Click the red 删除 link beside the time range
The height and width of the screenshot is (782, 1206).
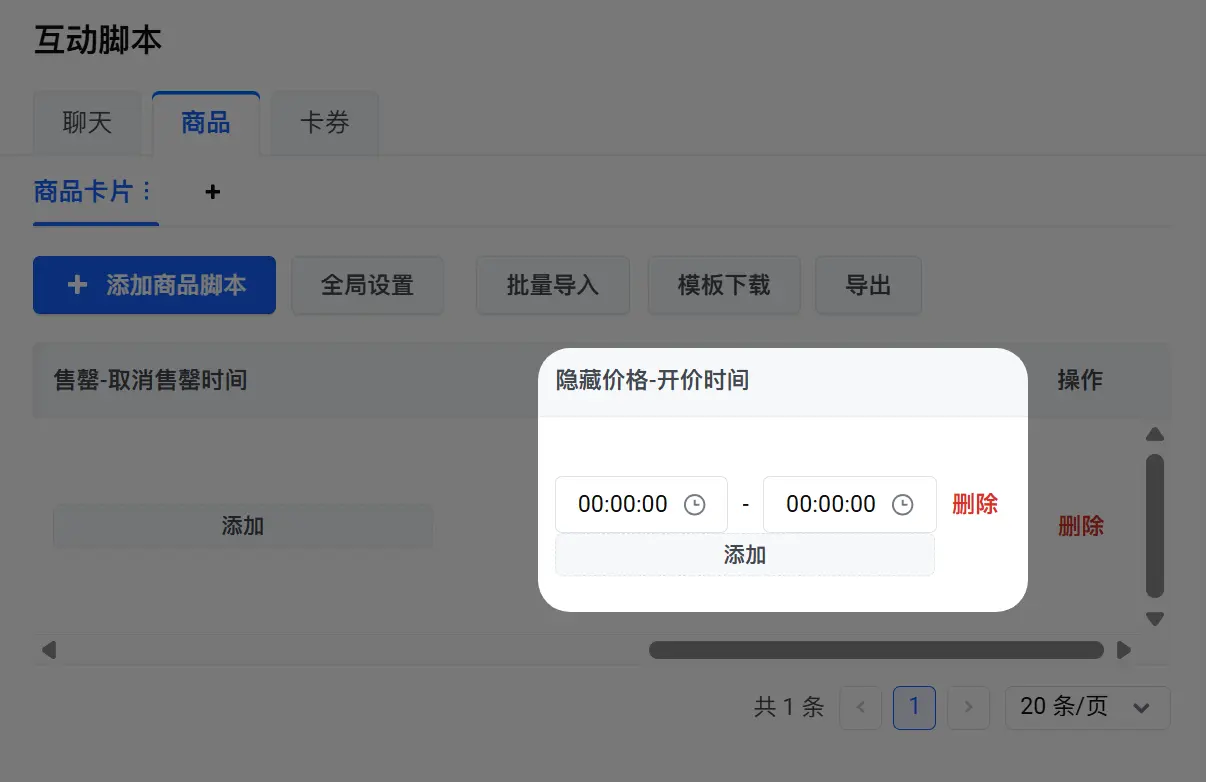point(975,504)
